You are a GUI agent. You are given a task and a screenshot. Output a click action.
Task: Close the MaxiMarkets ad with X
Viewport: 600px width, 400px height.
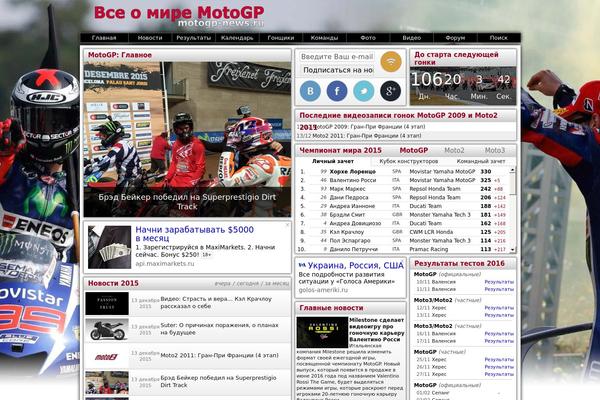pos(287,225)
